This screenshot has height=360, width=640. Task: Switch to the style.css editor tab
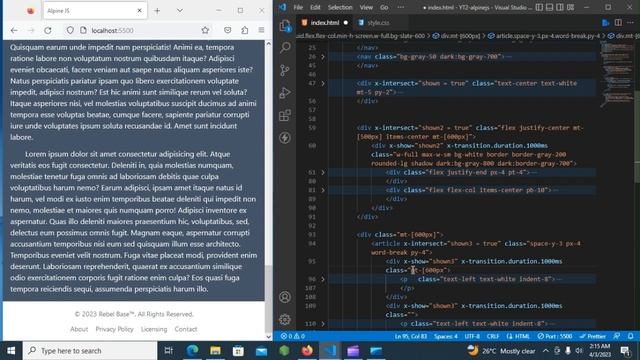(378, 23)
